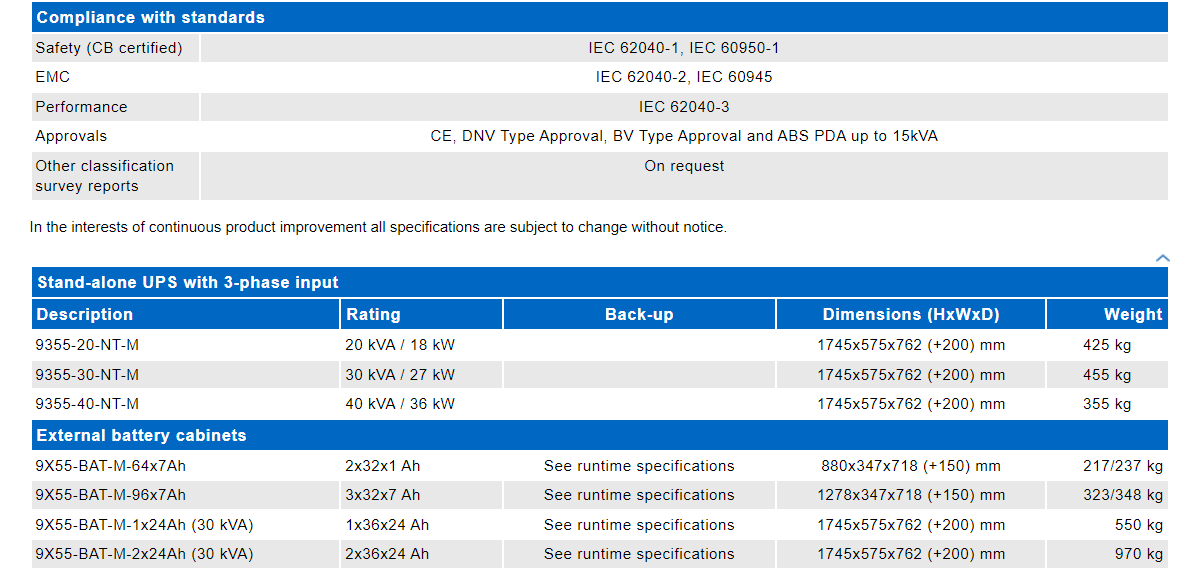Click the 'Weight' column header
The width and height of the screenshot is (1194, 570).
pos(1132,314)
